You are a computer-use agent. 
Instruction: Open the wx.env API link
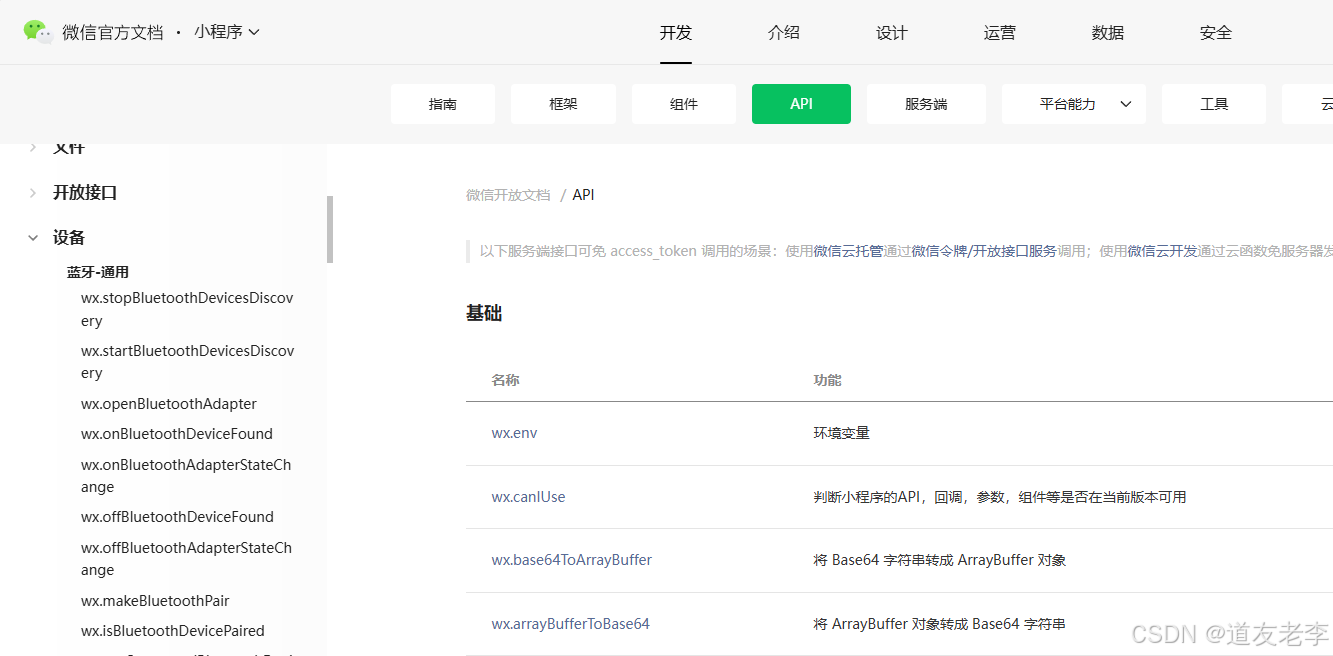click(x=514, y=433)
